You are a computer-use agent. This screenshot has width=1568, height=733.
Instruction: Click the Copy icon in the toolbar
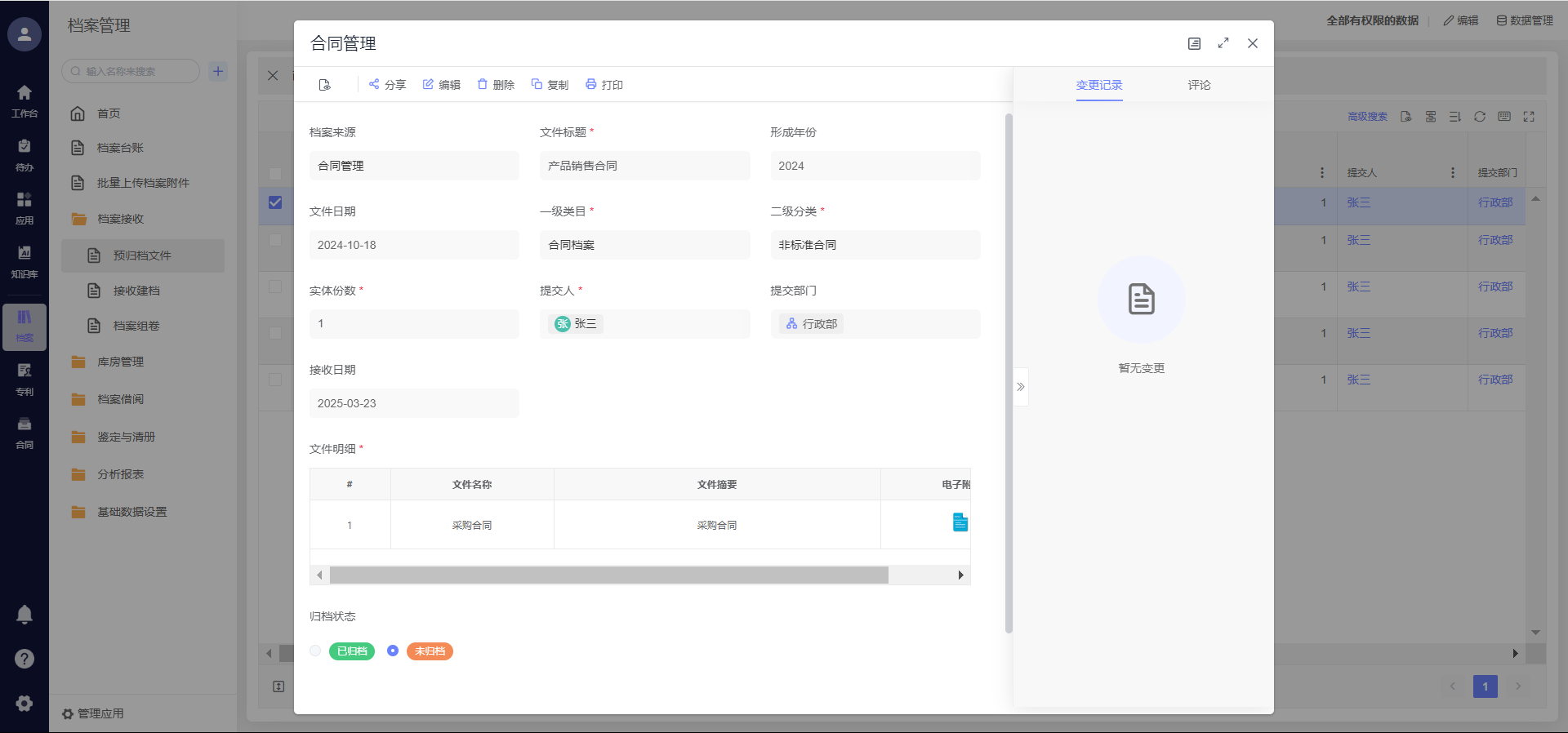click(537, 84)
